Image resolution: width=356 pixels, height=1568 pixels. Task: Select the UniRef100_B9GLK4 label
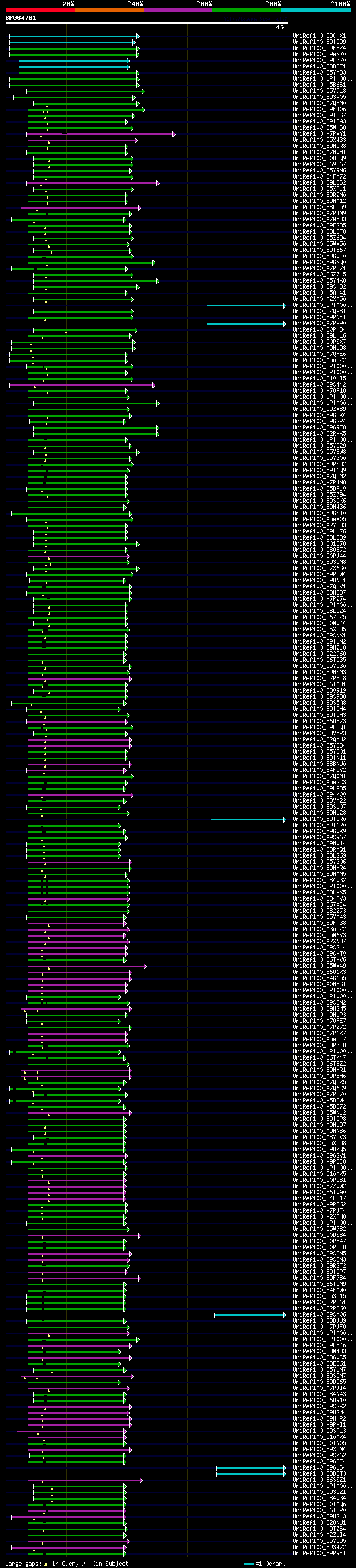(319, 415)
